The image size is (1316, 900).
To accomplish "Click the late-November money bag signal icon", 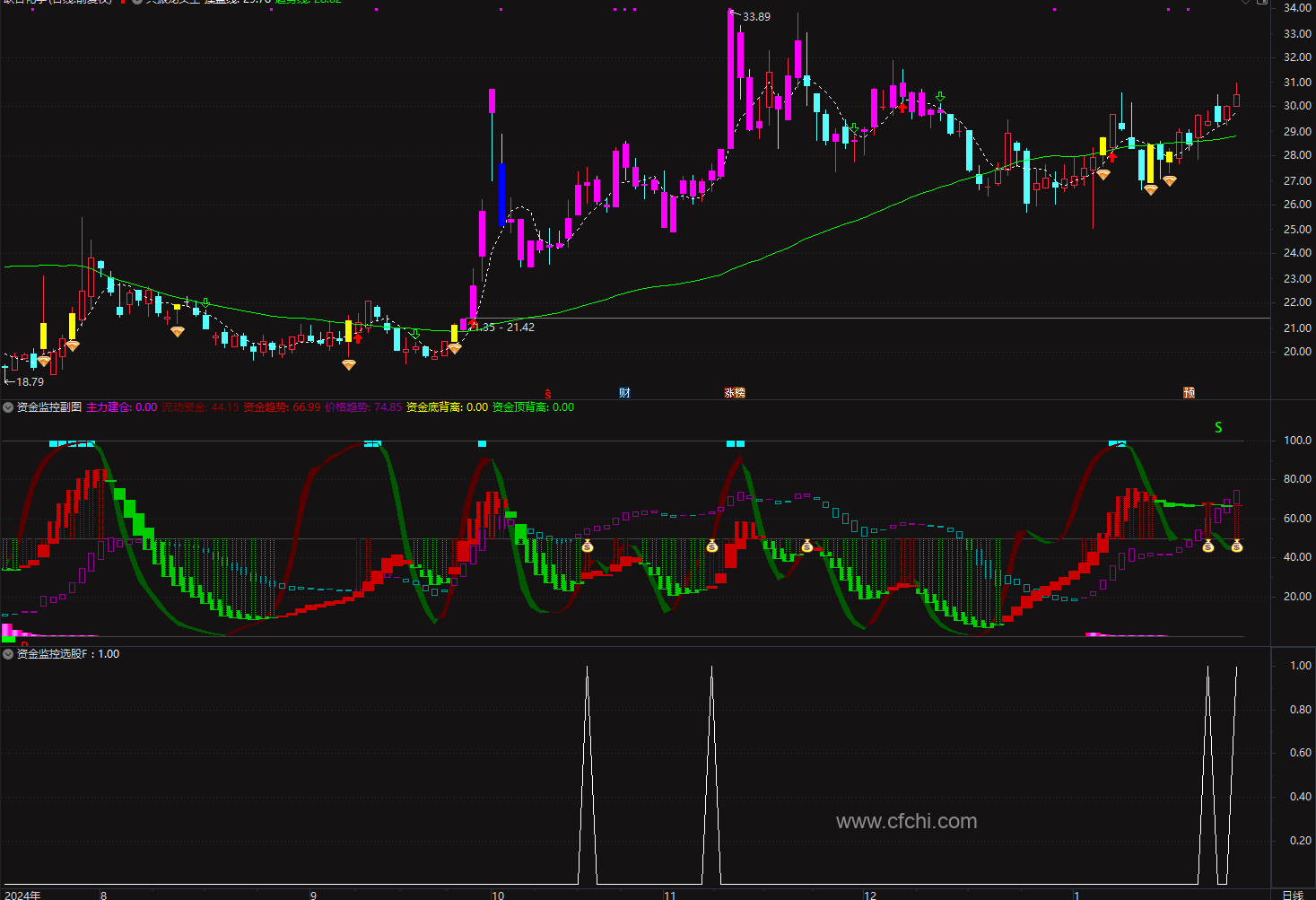I will [806, 546].
